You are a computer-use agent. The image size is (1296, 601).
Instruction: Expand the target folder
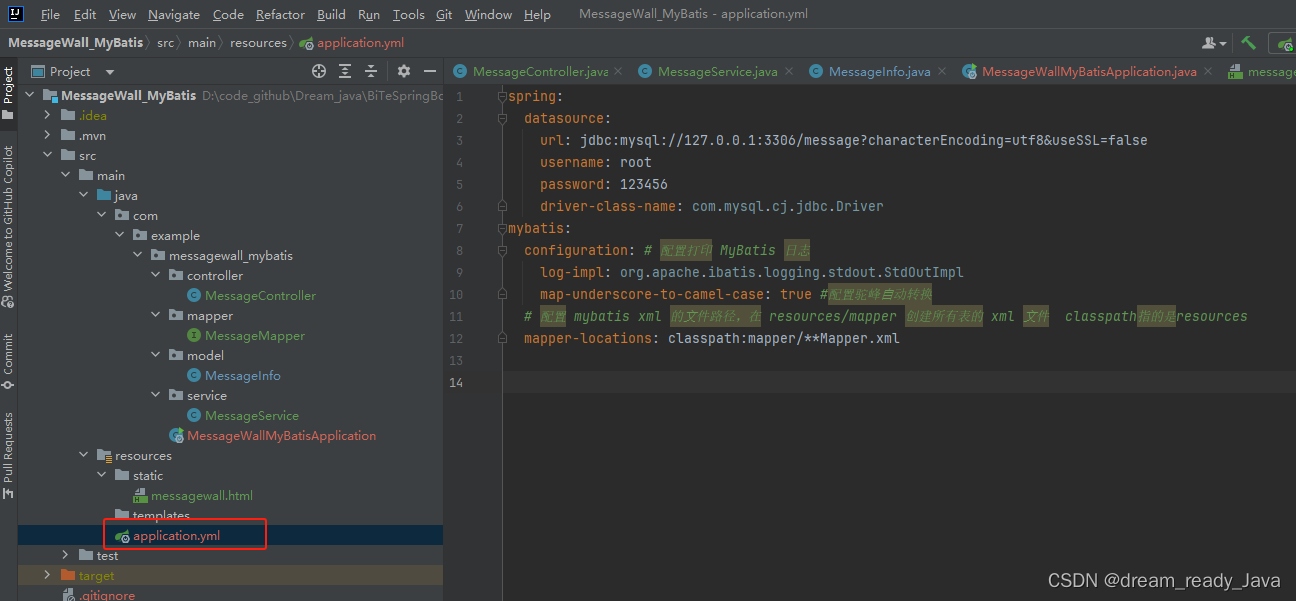coord(48,576)
